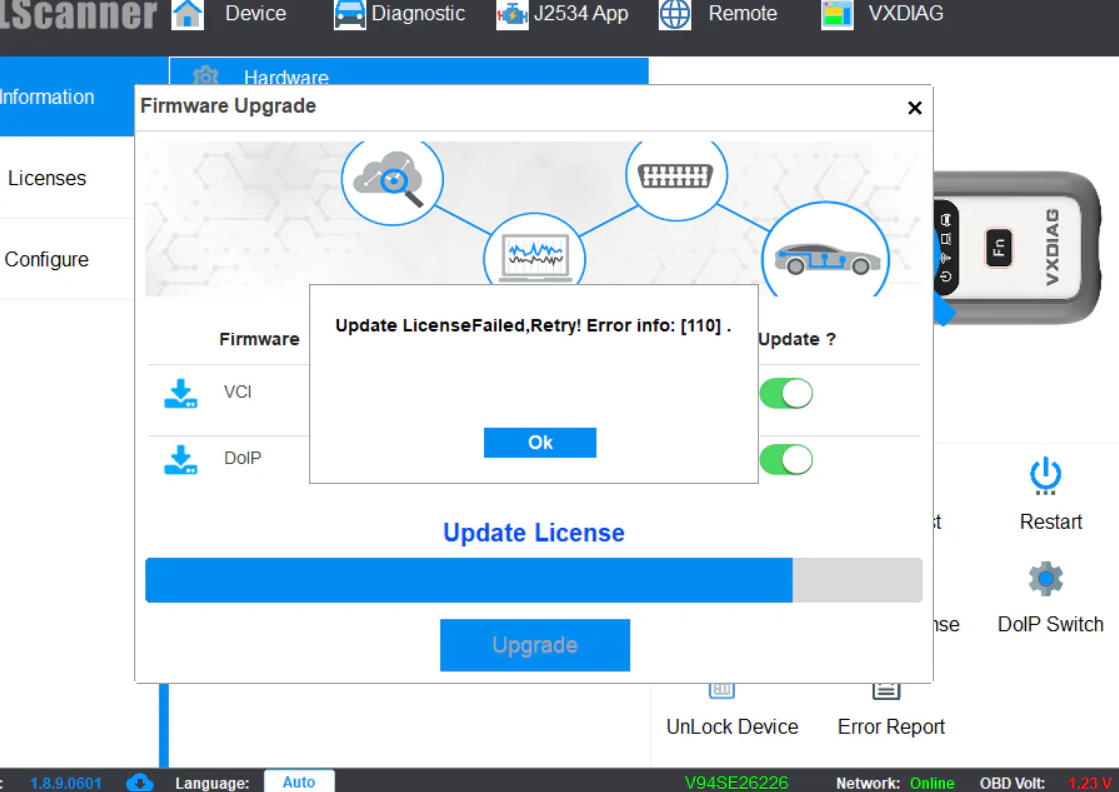The image size is (1119, 792).
Task: Click the J2534 App engine icon
Action: 512,14
